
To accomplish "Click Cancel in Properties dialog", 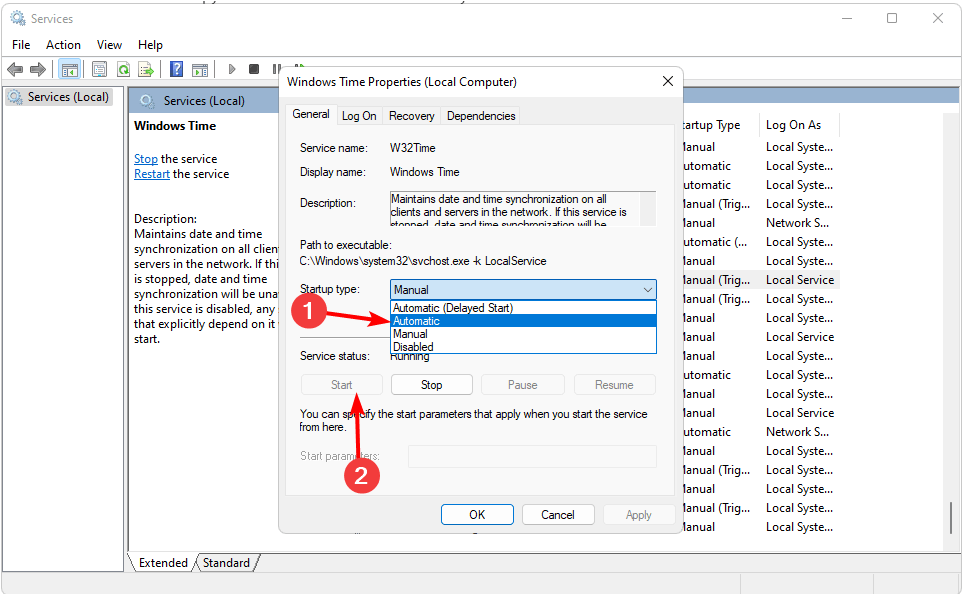I will tap(558, 515).
